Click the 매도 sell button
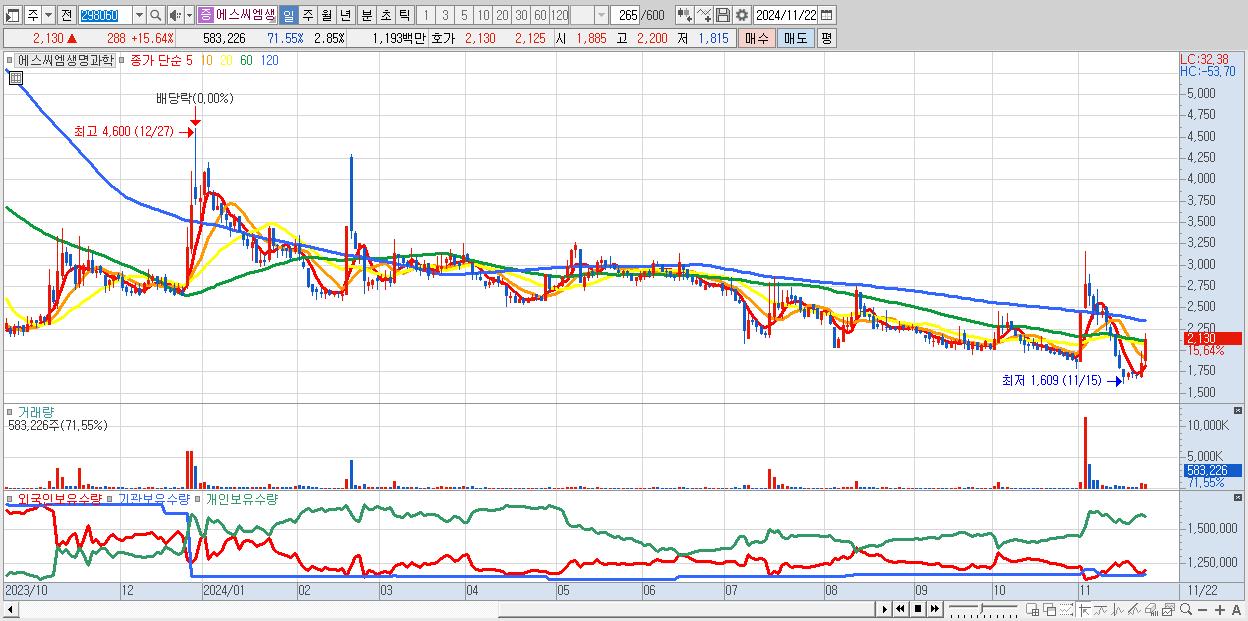1248x621 pixels. tap(795, 38)
